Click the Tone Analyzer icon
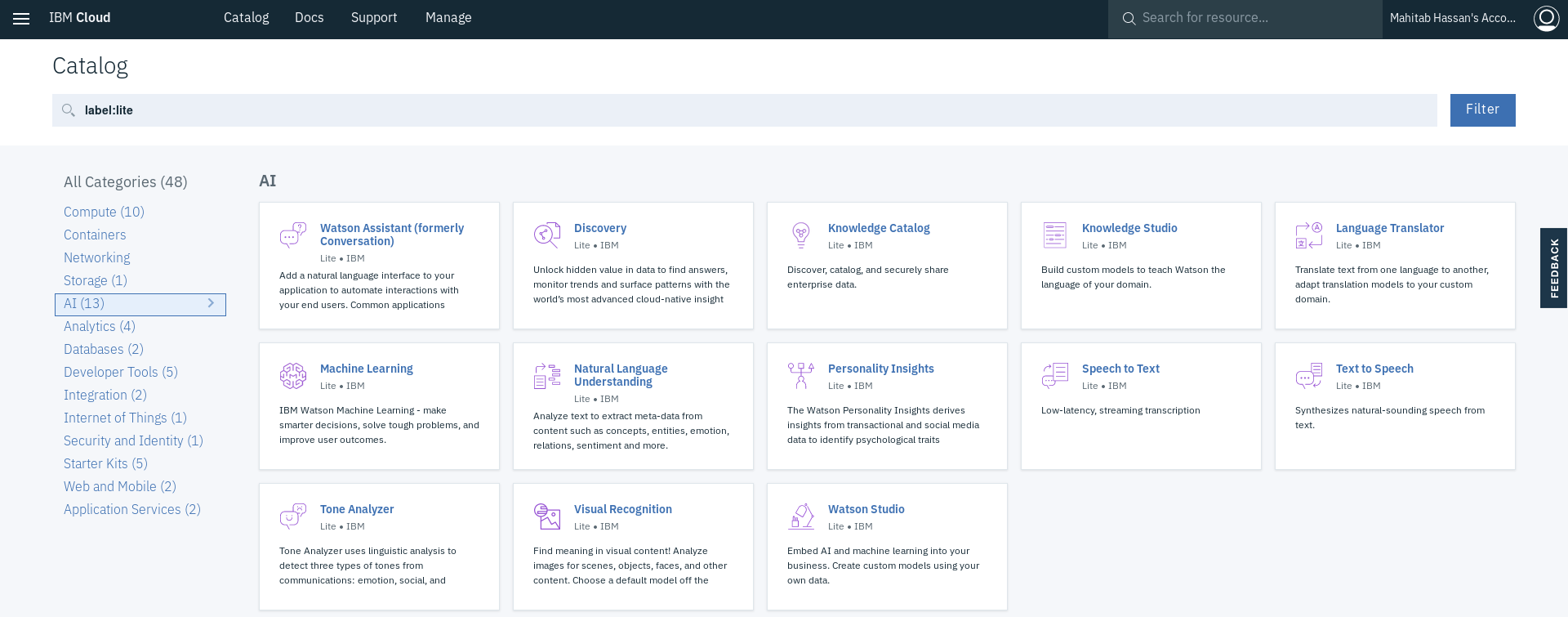The height and width of the screenshot is (617, 1568). tap(293, 516)
